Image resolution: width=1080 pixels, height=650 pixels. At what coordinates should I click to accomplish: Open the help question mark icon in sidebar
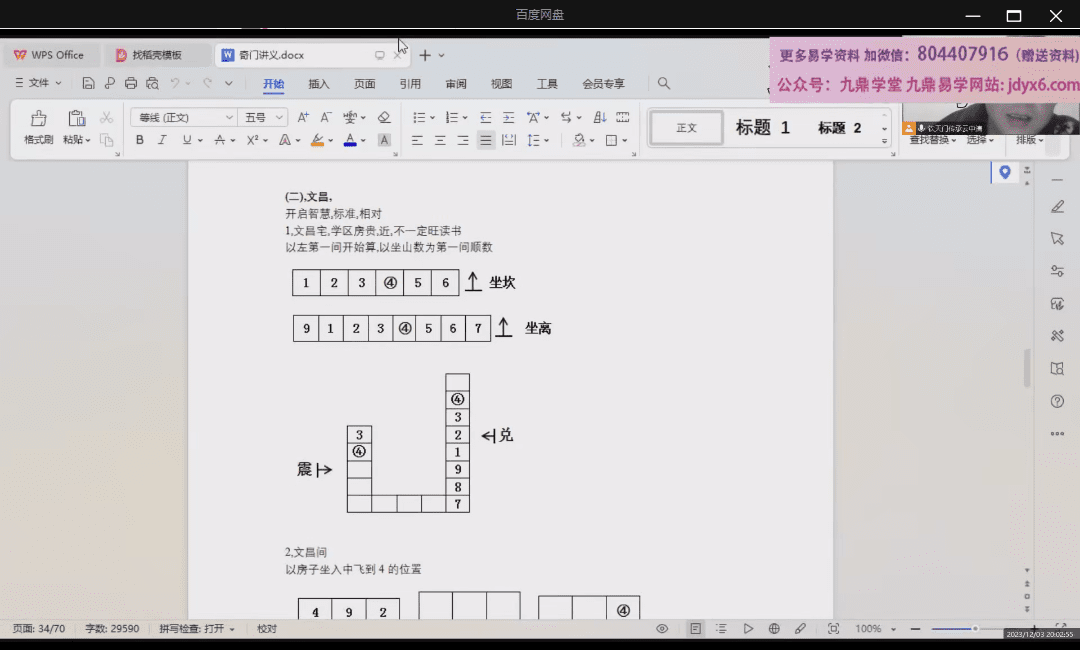1057,401
